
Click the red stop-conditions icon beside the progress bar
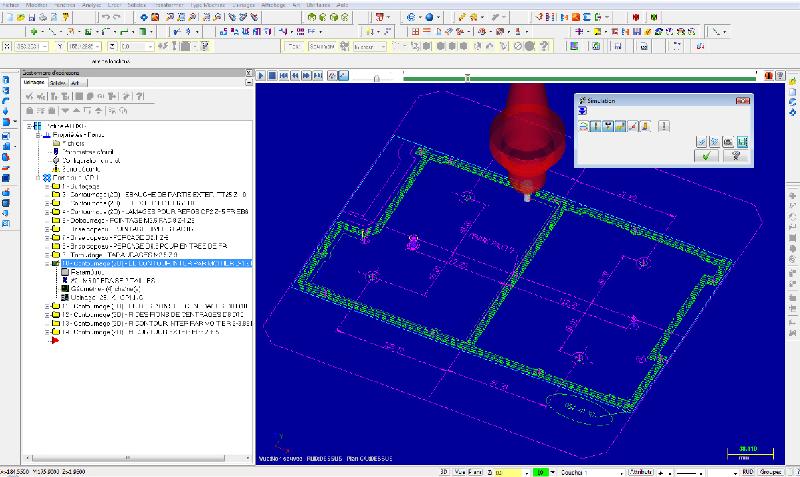tap(768, 76)
